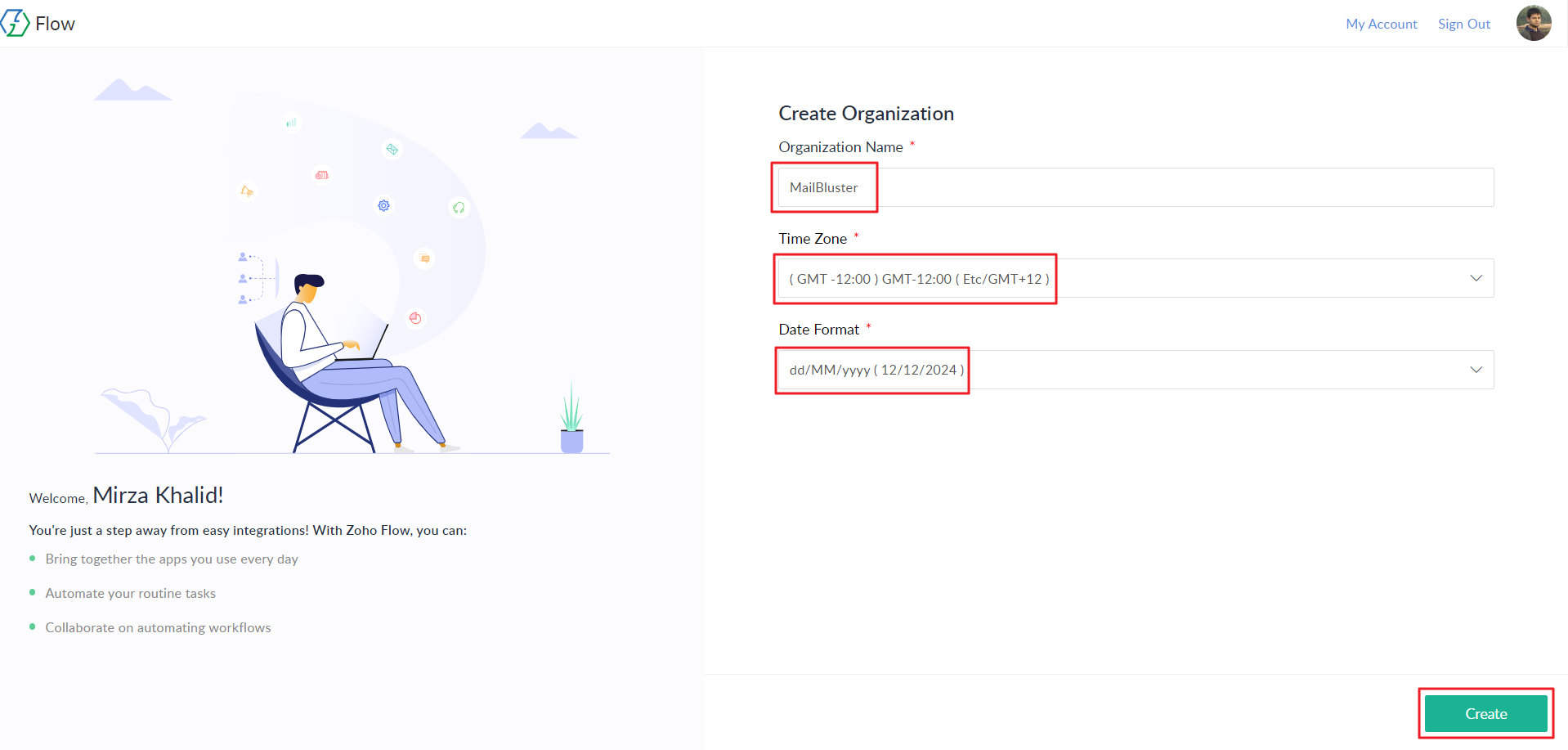Screen dimensions: 1568x750
Task: Click the Flow brand name text
Action: tap(56, 24)
